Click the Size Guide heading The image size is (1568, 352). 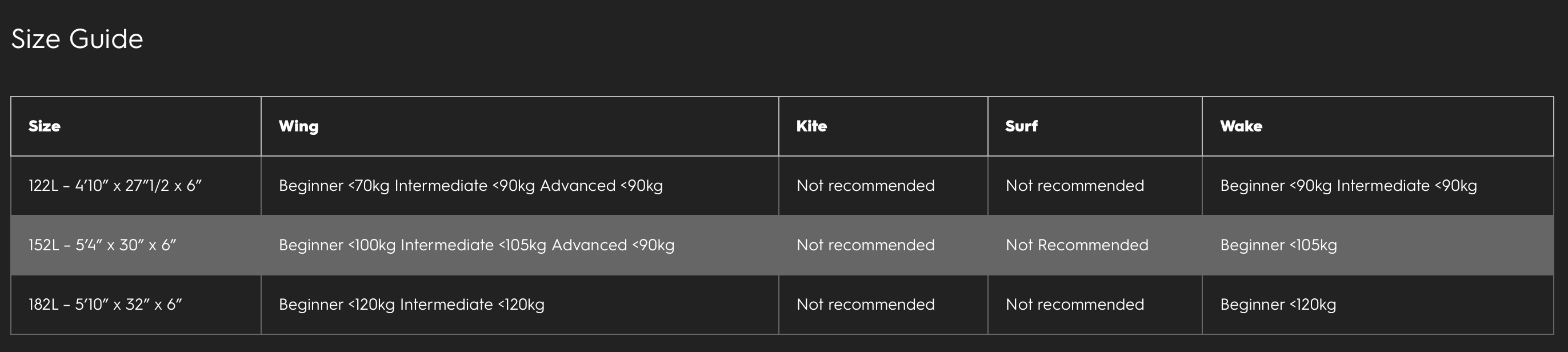[x=77, y=39]
